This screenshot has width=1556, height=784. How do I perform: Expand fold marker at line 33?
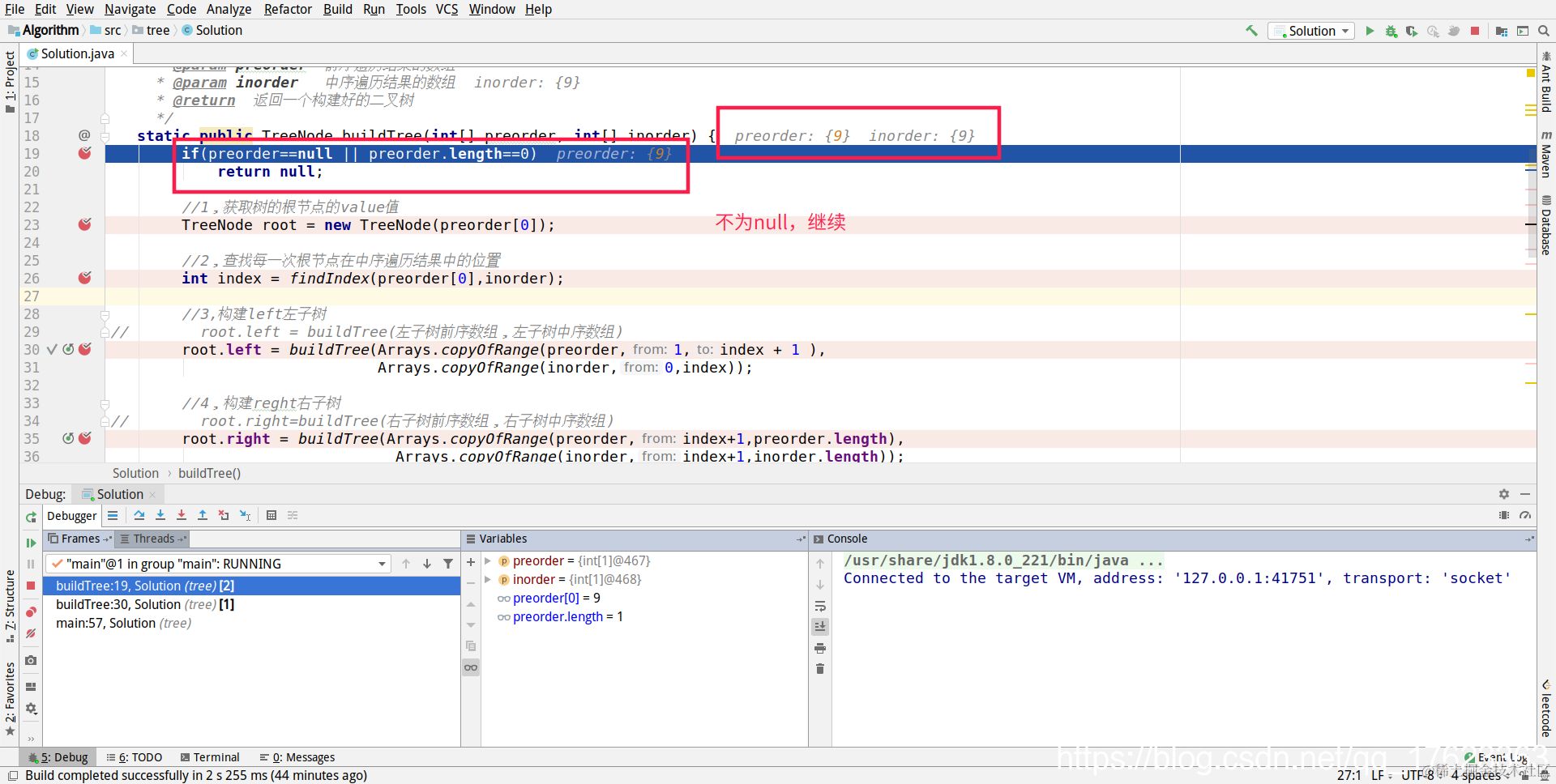[105, 403]
